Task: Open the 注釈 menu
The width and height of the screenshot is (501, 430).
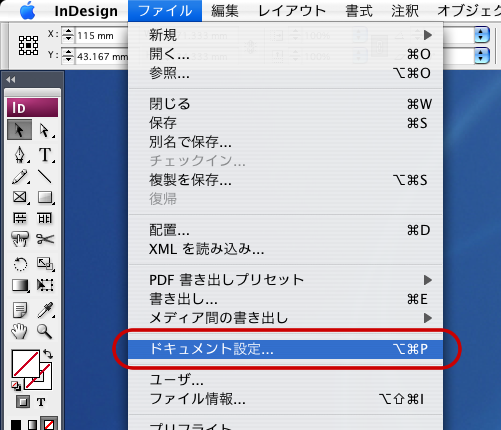Action: [405, 11]
